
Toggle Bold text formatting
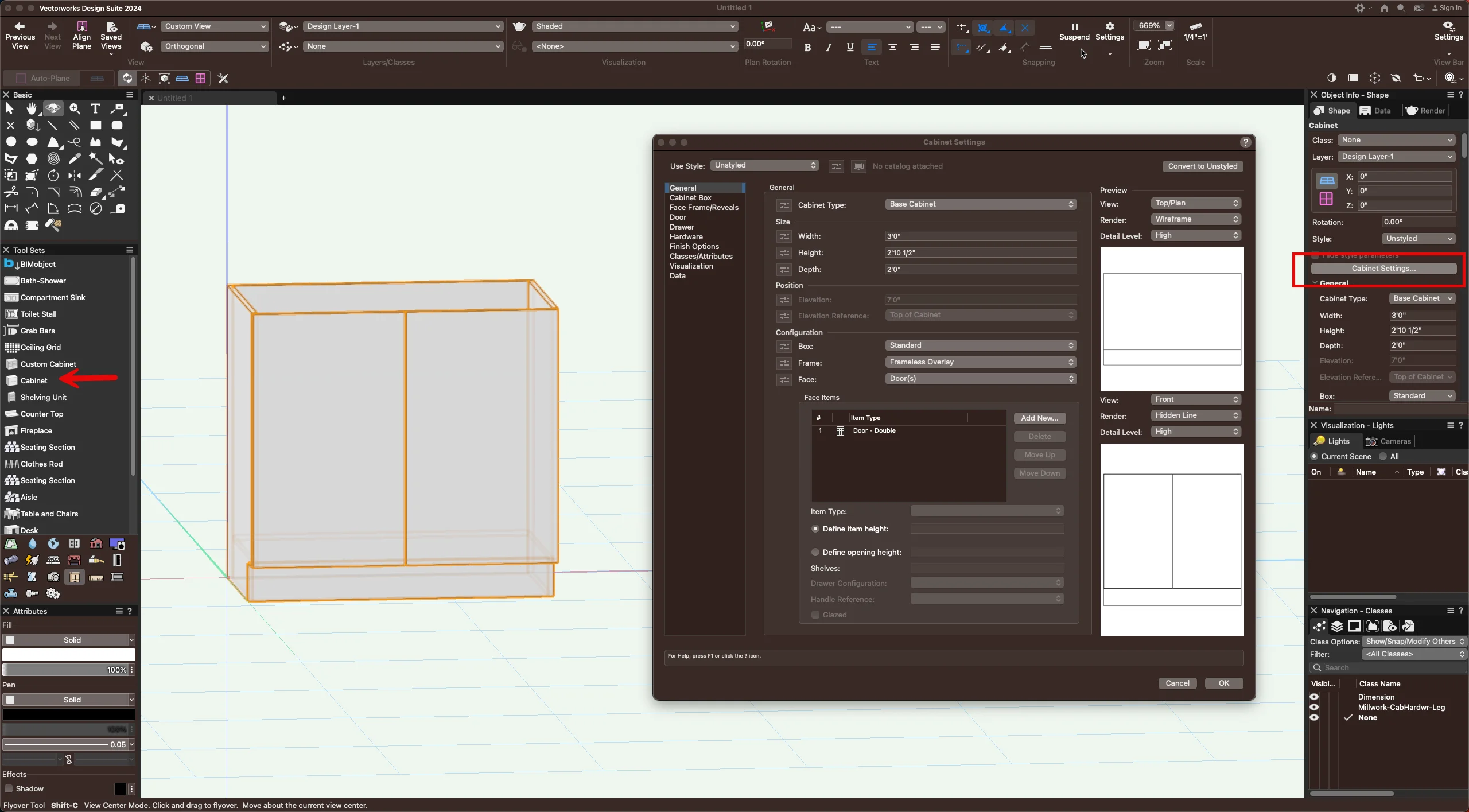807,48
